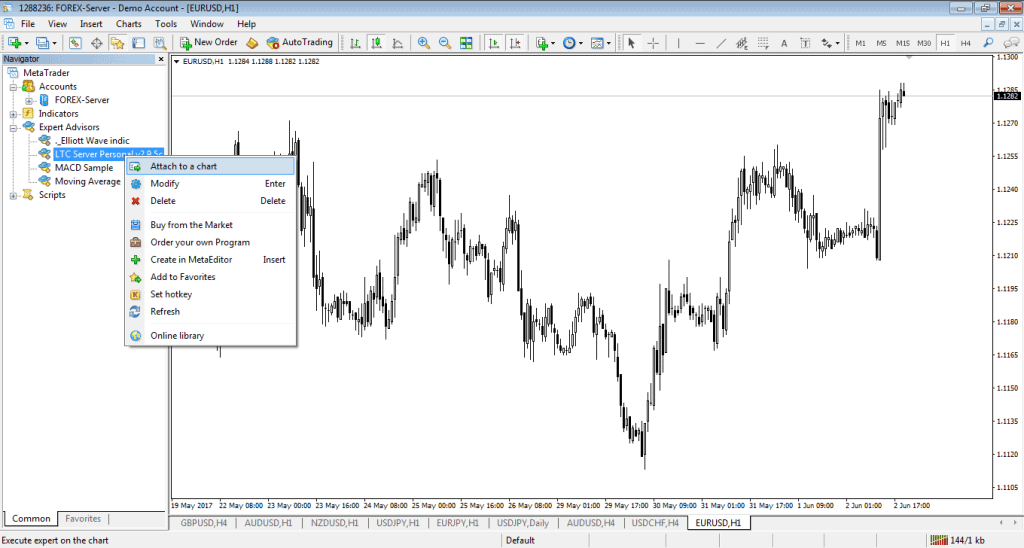1024x548 pixels.
Task: Toggle chart shift icon
Action: click(x=515, y=43)
